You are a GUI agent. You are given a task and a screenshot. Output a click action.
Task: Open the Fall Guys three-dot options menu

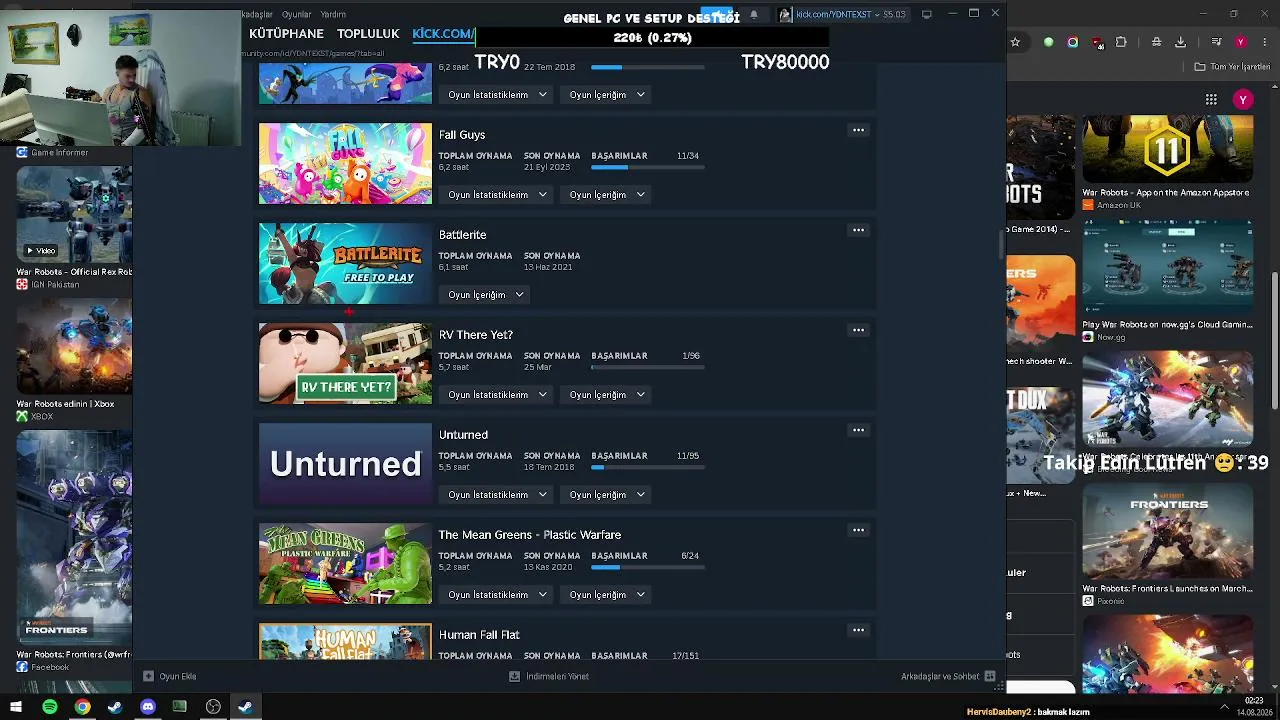pyautogui.click(x=858, y=130)
